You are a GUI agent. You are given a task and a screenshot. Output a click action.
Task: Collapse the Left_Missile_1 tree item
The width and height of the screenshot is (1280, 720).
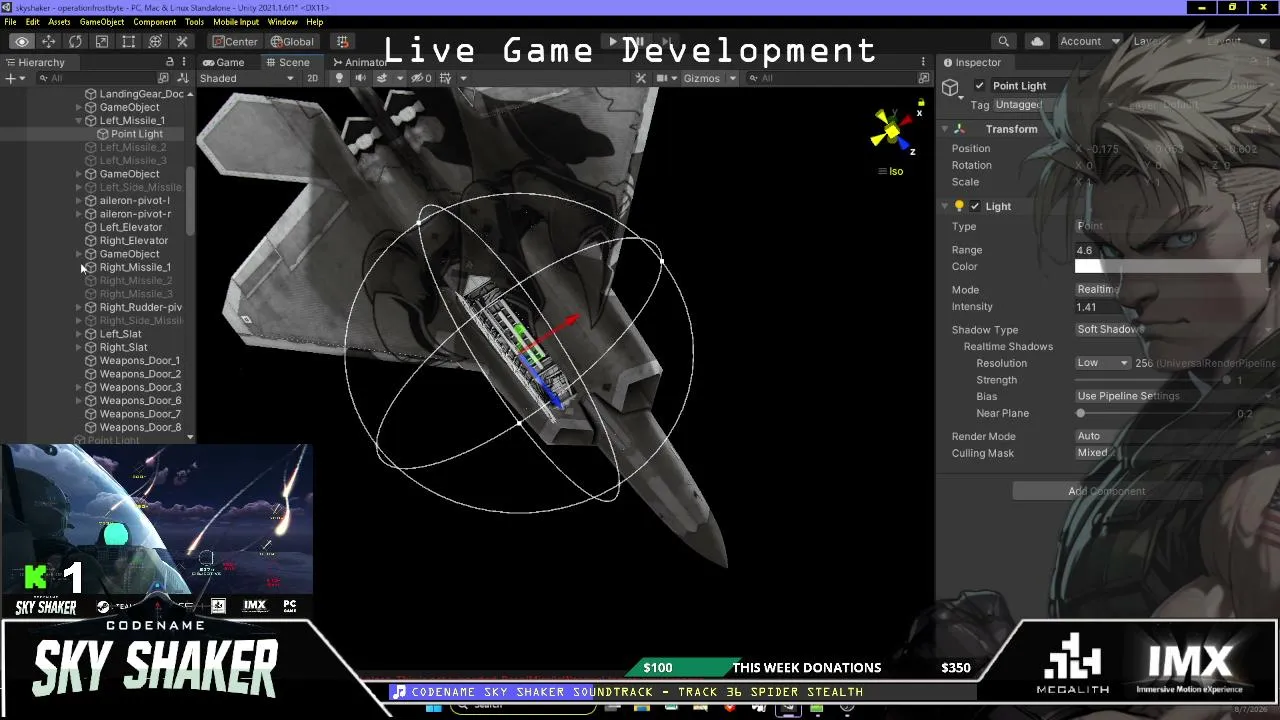[x=79, y=121]
